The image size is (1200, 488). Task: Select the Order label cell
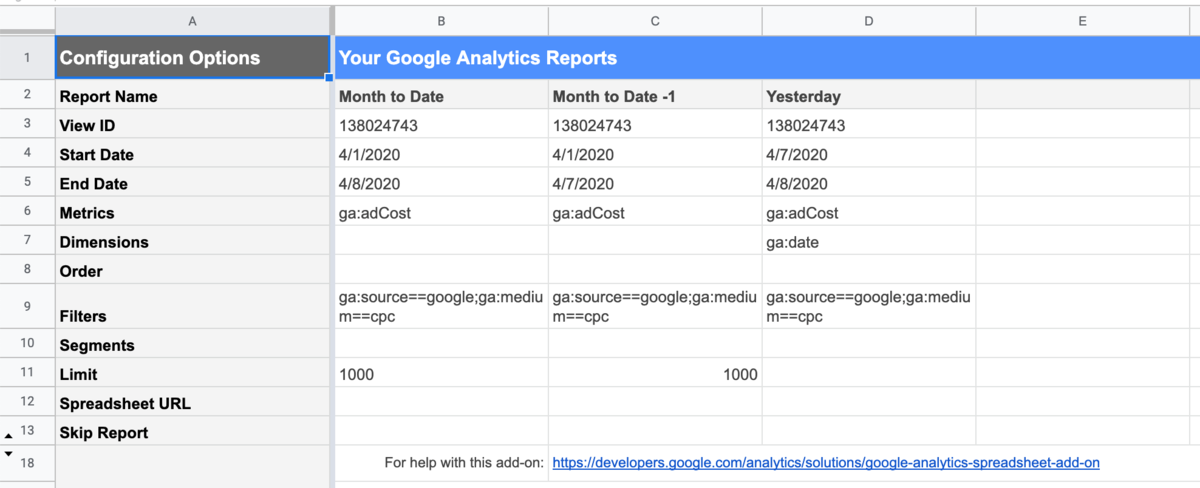[x=192, y=270]
